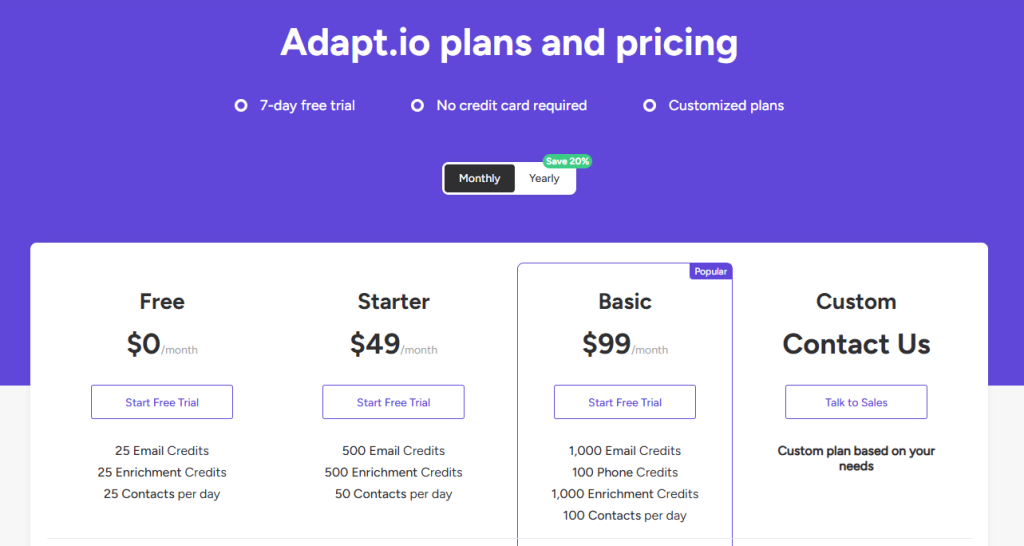Screen dimensions: 1024x546
Task: Start the free trial for the Free plan
Action: [x=162, y=402]
